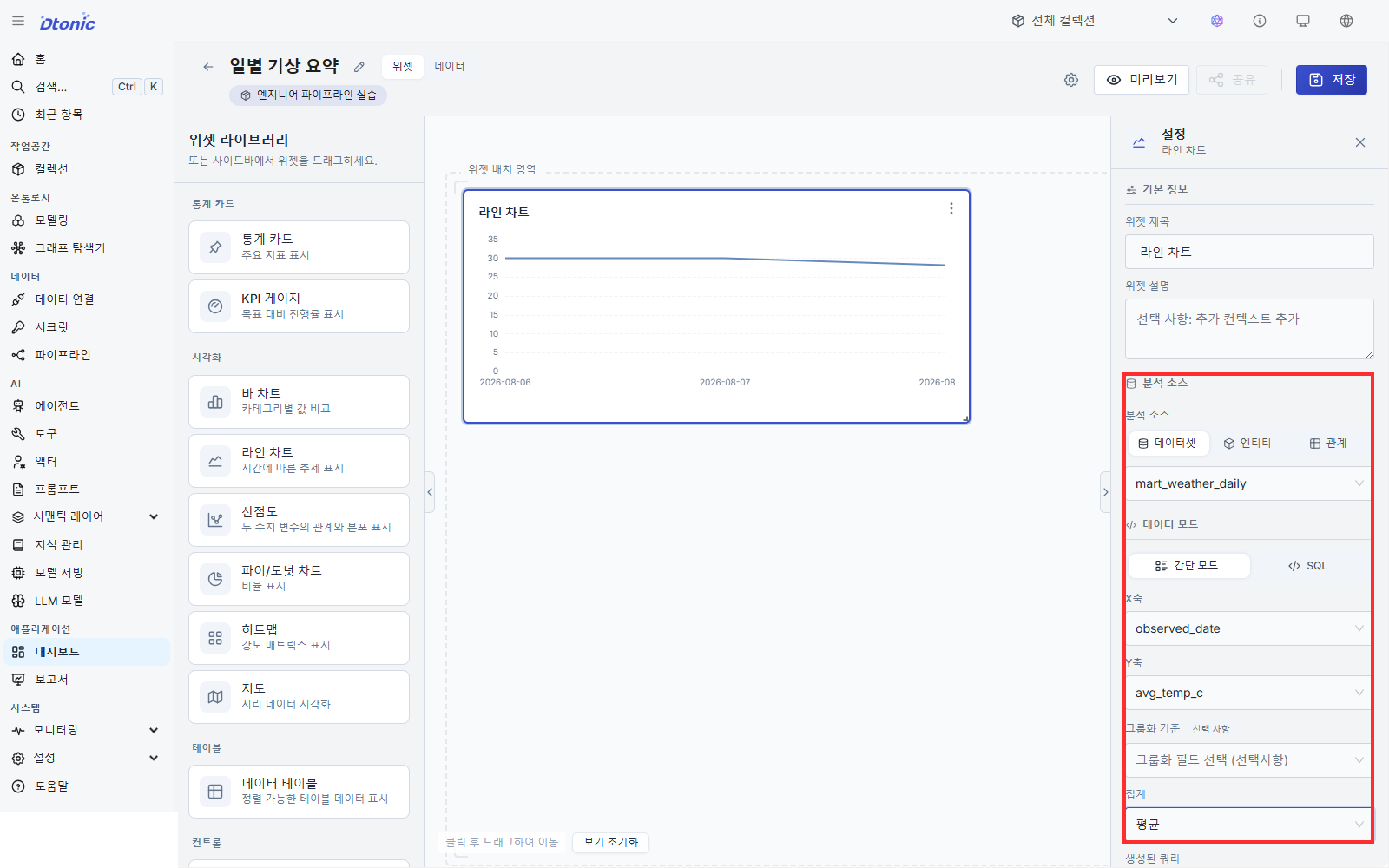Open 보고서 in sidebar
The image size is (1389, 868).
[86, 680]
